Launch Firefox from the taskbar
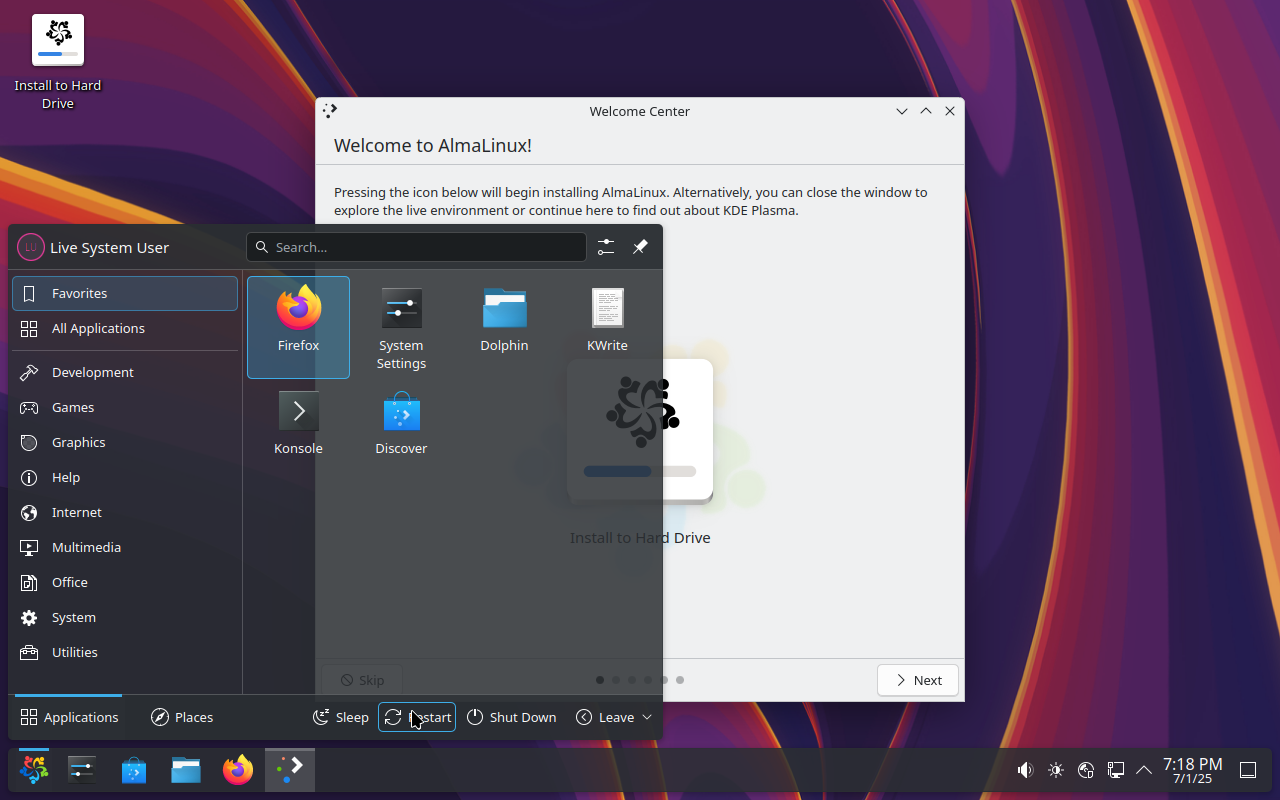The height and width of the screenshot is (800, 1280). [x=238, y=770]
